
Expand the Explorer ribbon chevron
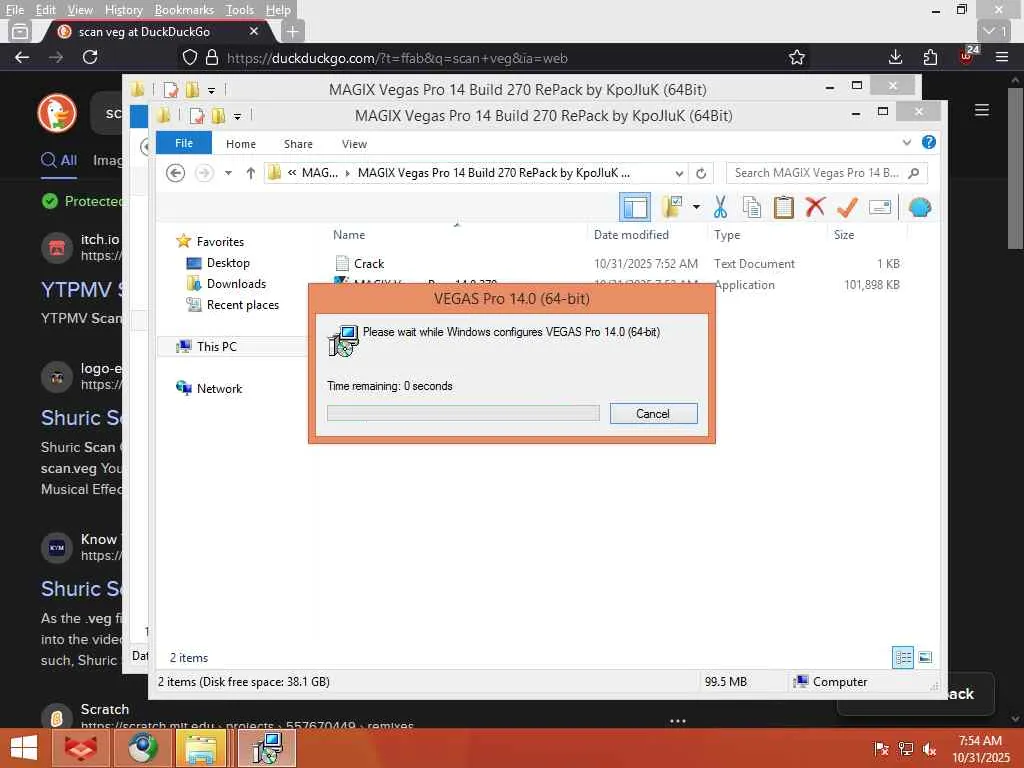pos(906,142)
